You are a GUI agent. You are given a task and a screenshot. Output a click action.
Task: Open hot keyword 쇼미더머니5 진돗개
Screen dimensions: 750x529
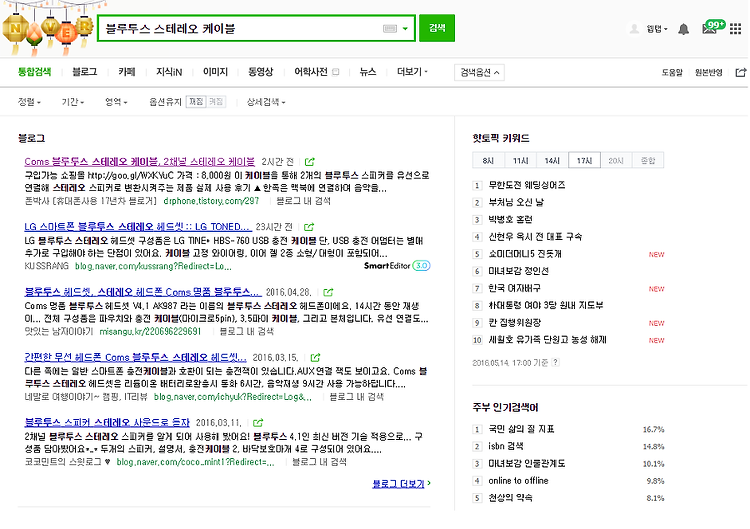[525, 254]
